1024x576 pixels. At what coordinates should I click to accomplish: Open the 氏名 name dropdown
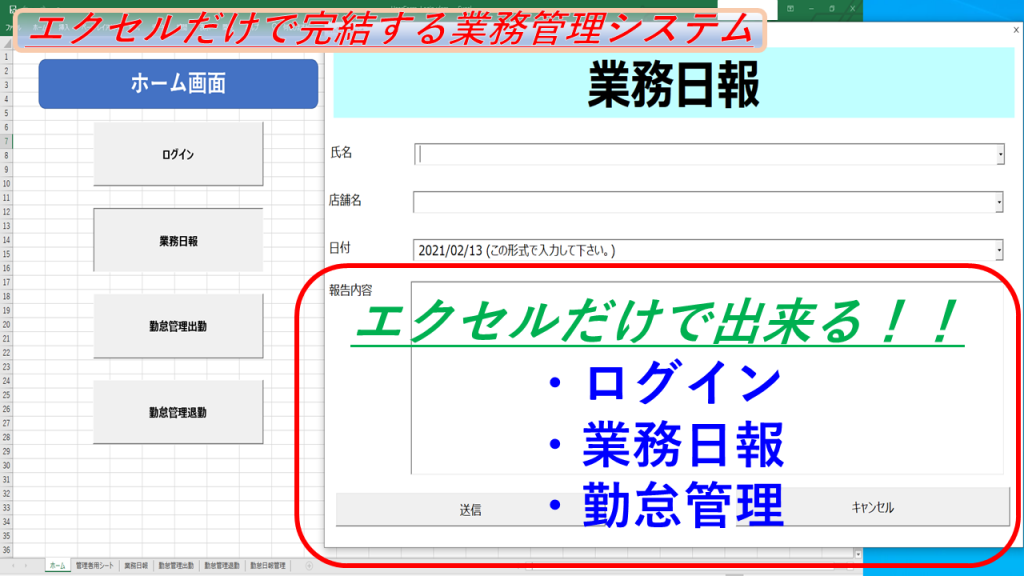tap(998, 153)
